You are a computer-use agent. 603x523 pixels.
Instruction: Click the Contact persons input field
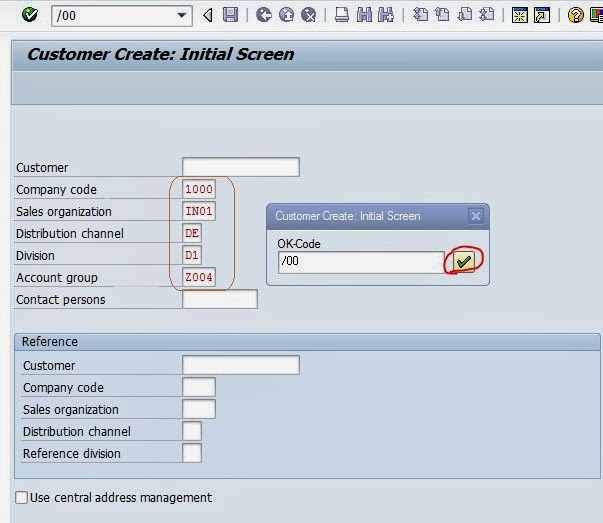tap(219, 299)
